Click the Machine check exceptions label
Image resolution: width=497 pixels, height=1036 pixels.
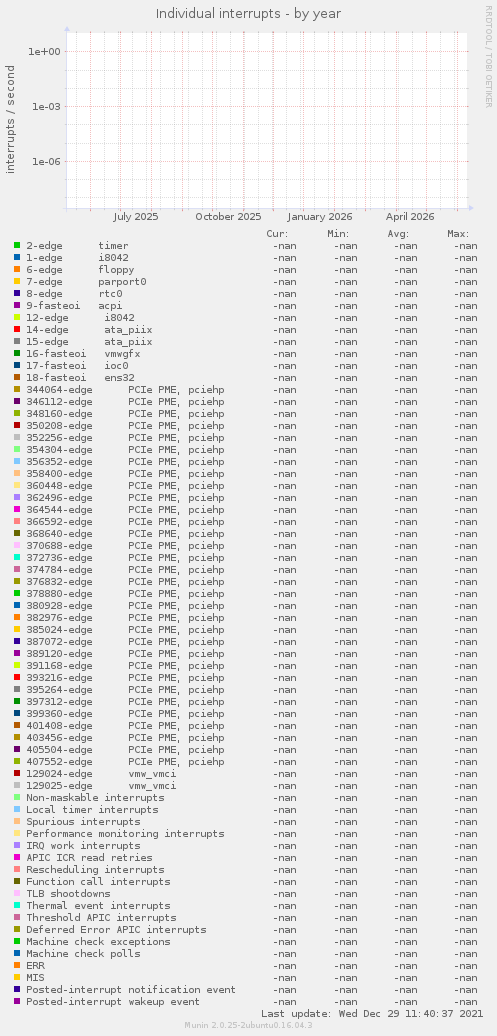point(98,942)
